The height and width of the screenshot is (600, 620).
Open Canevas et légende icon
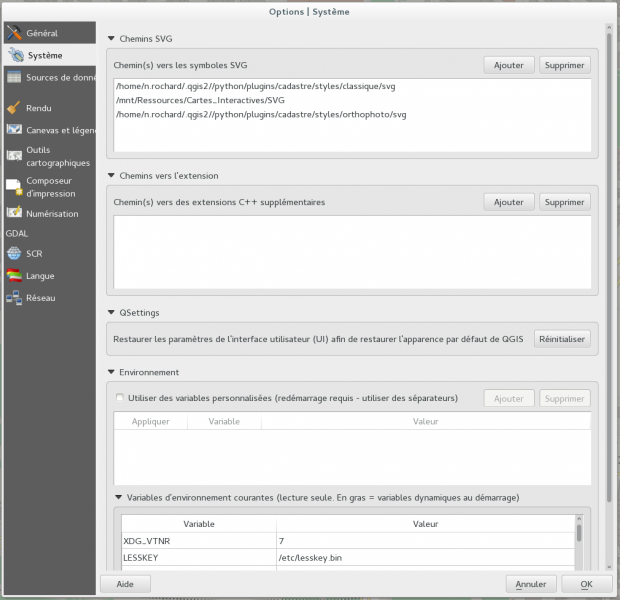point(14,129)
